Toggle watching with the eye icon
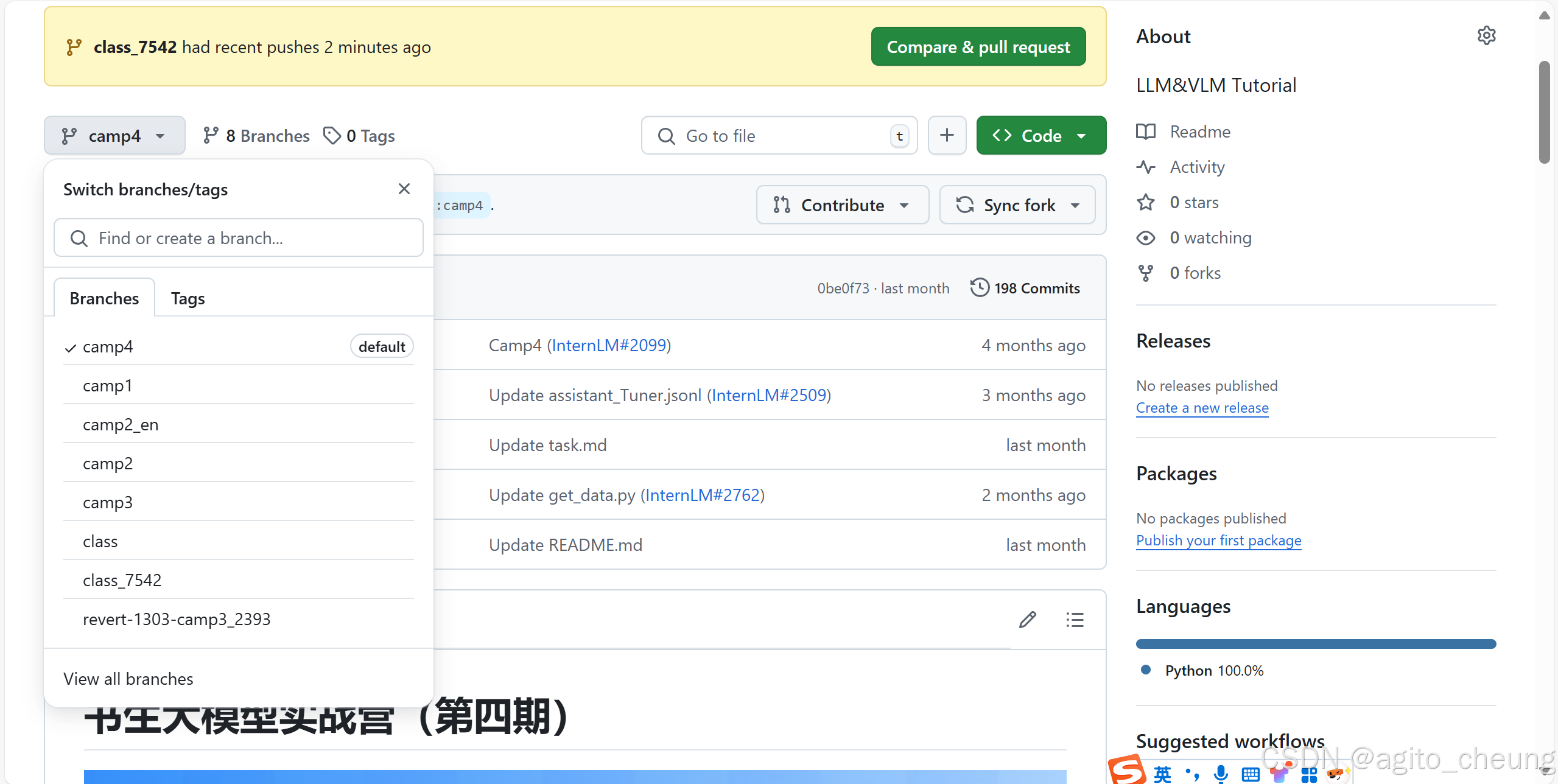1558x784 pixels. 1146,237
